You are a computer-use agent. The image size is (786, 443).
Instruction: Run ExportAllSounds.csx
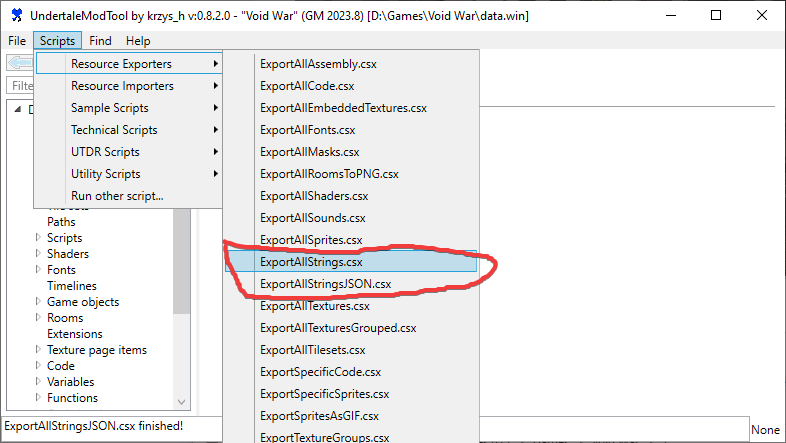[x=351, y=218]
